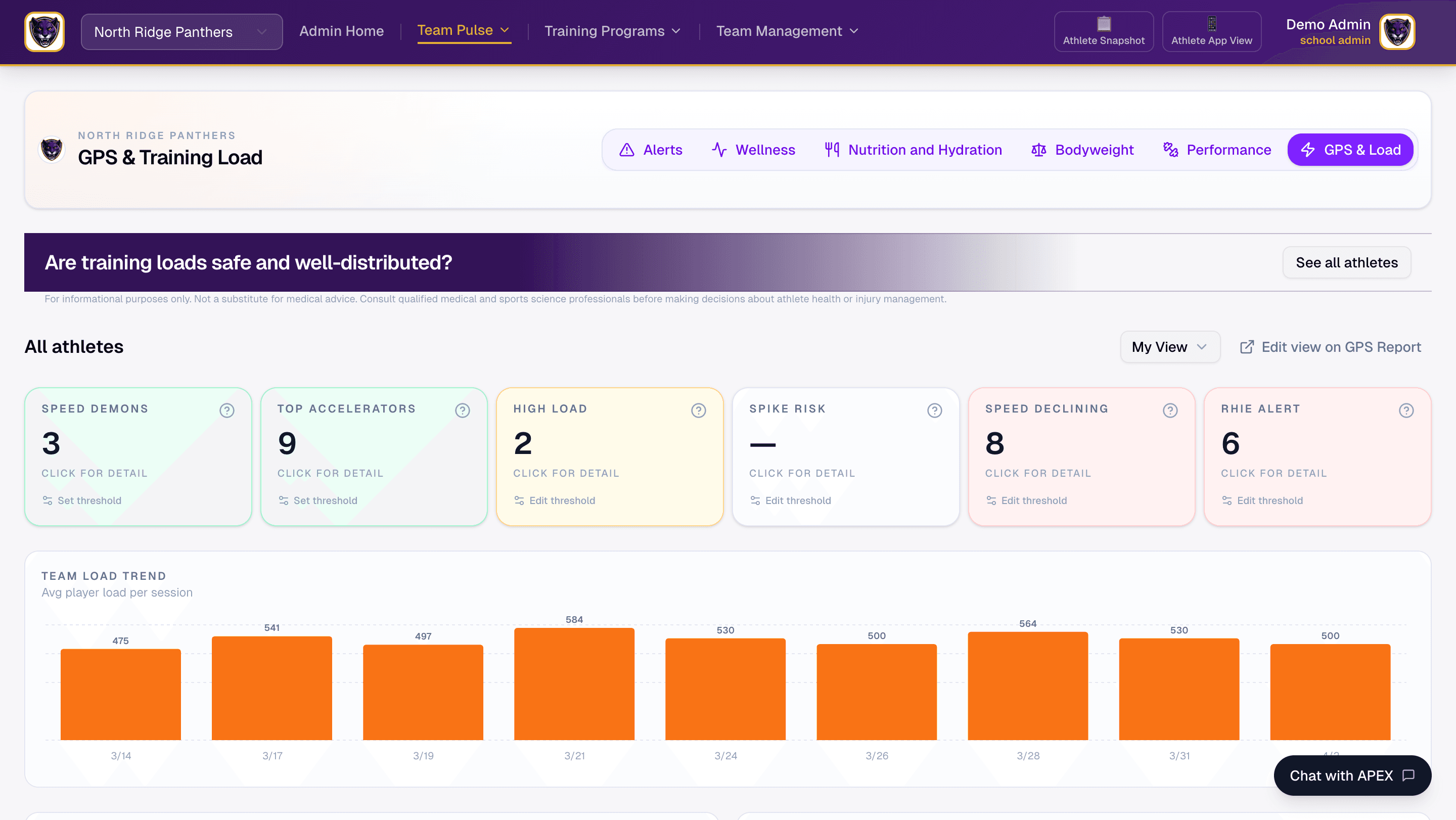This screenshot has width=1456, height=820.
Task: Switch to the Wellness tab
Action: click(x=753, y=150)
